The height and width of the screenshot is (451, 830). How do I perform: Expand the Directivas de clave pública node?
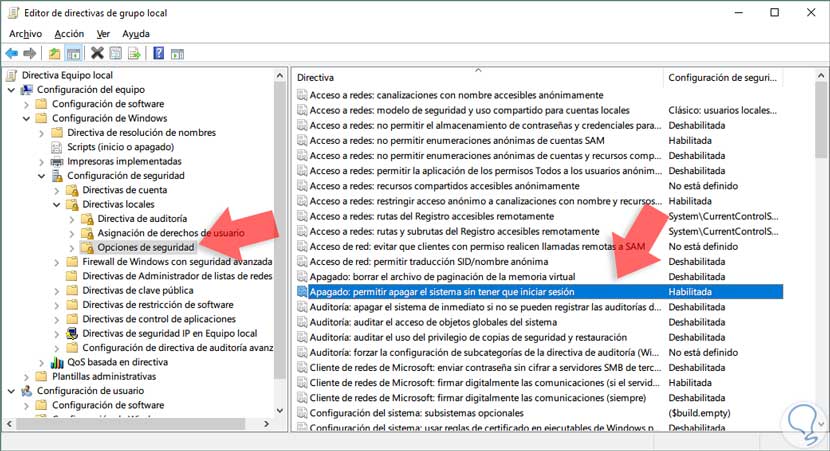(57, 291)
